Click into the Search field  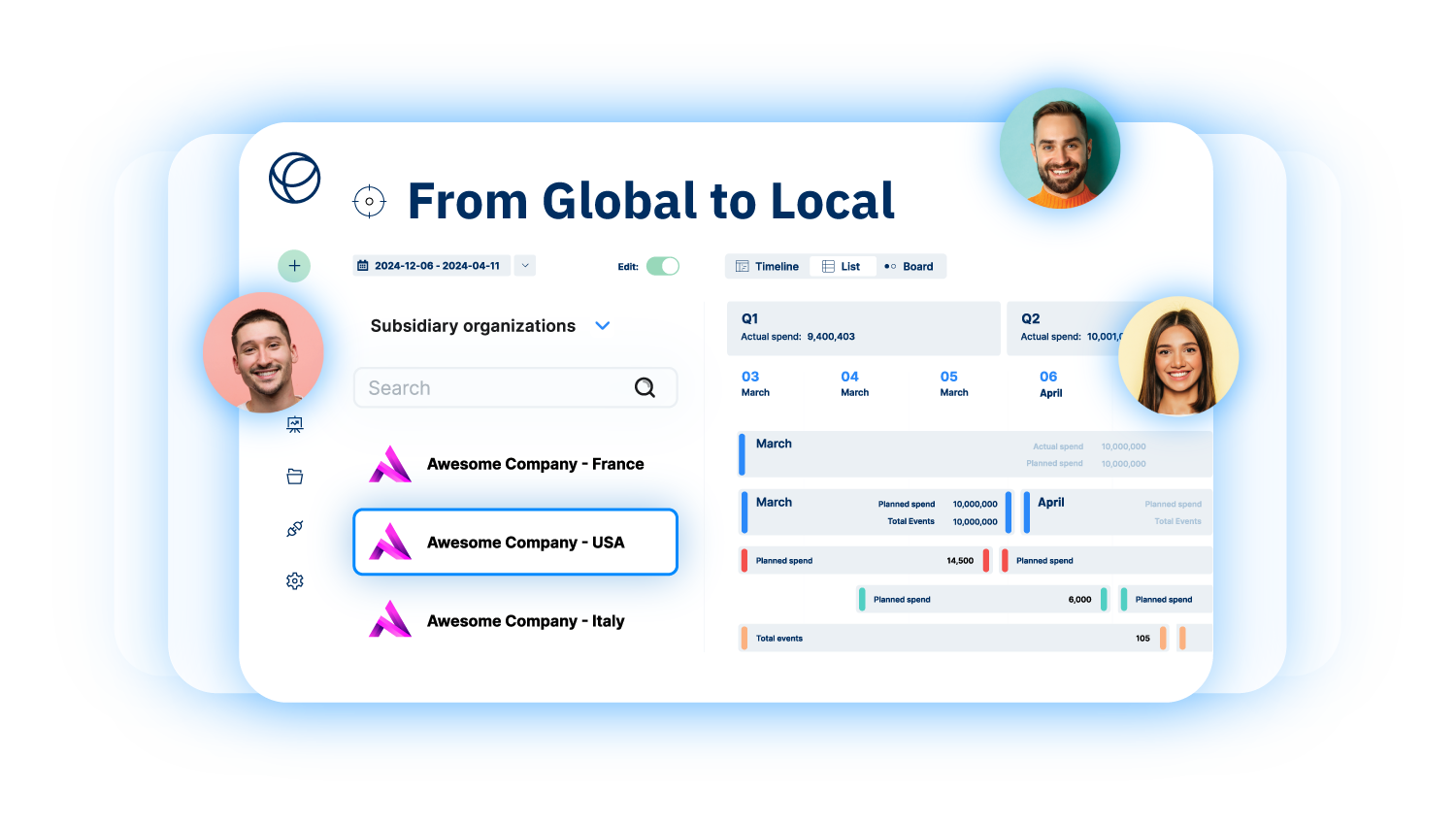pos(515,387)
